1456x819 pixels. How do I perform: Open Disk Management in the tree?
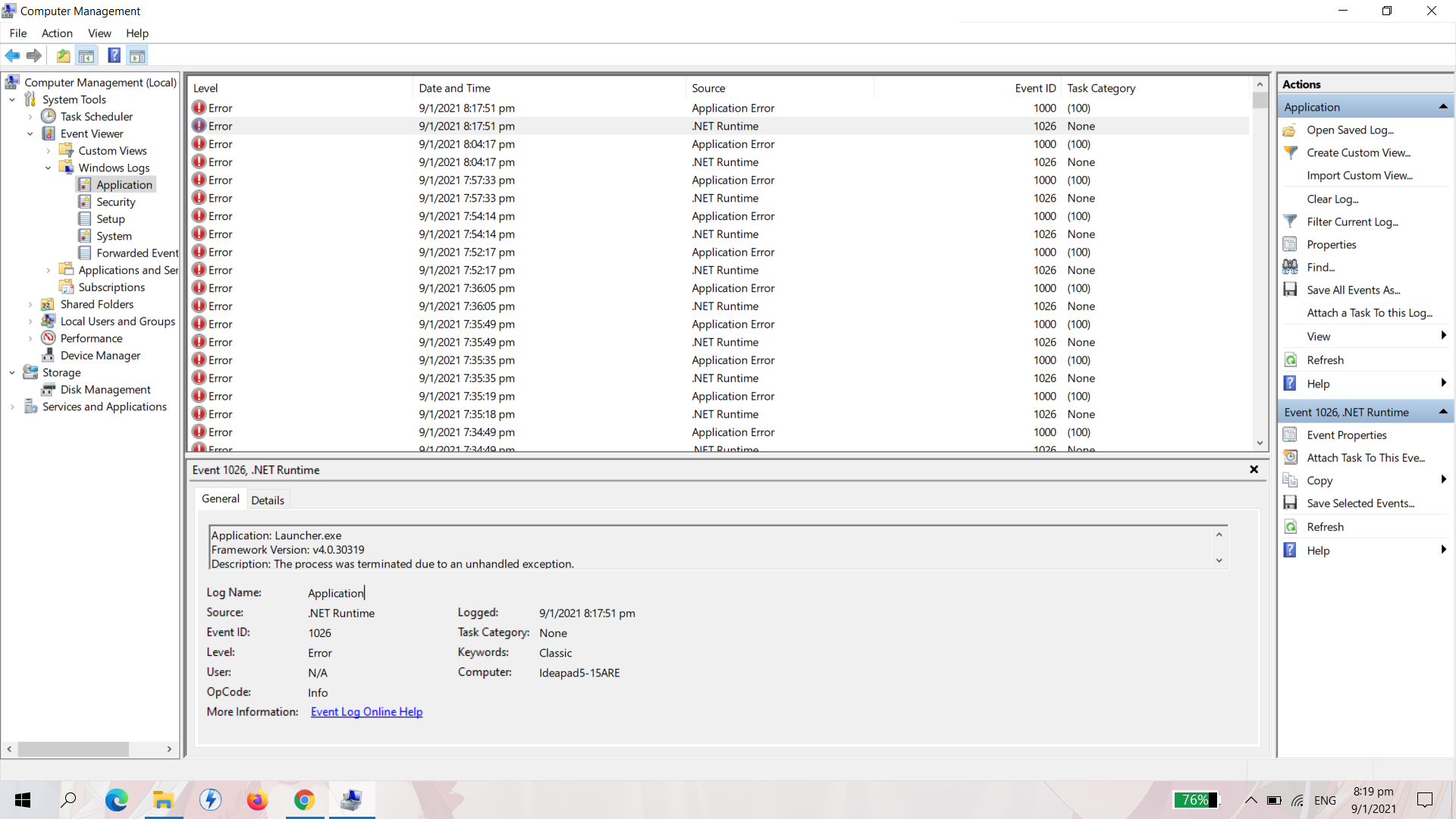click(x=105, y=390)
